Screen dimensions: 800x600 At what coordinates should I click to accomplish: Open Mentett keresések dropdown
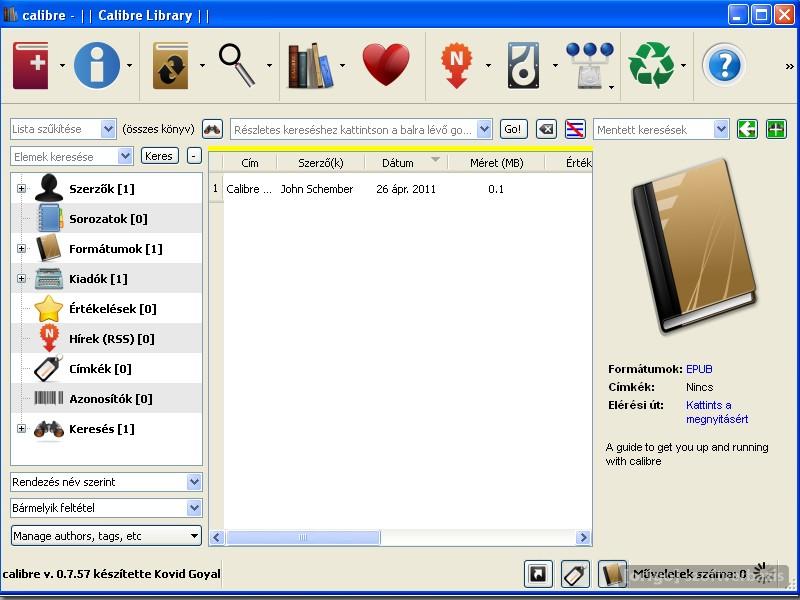click(721, 130)
